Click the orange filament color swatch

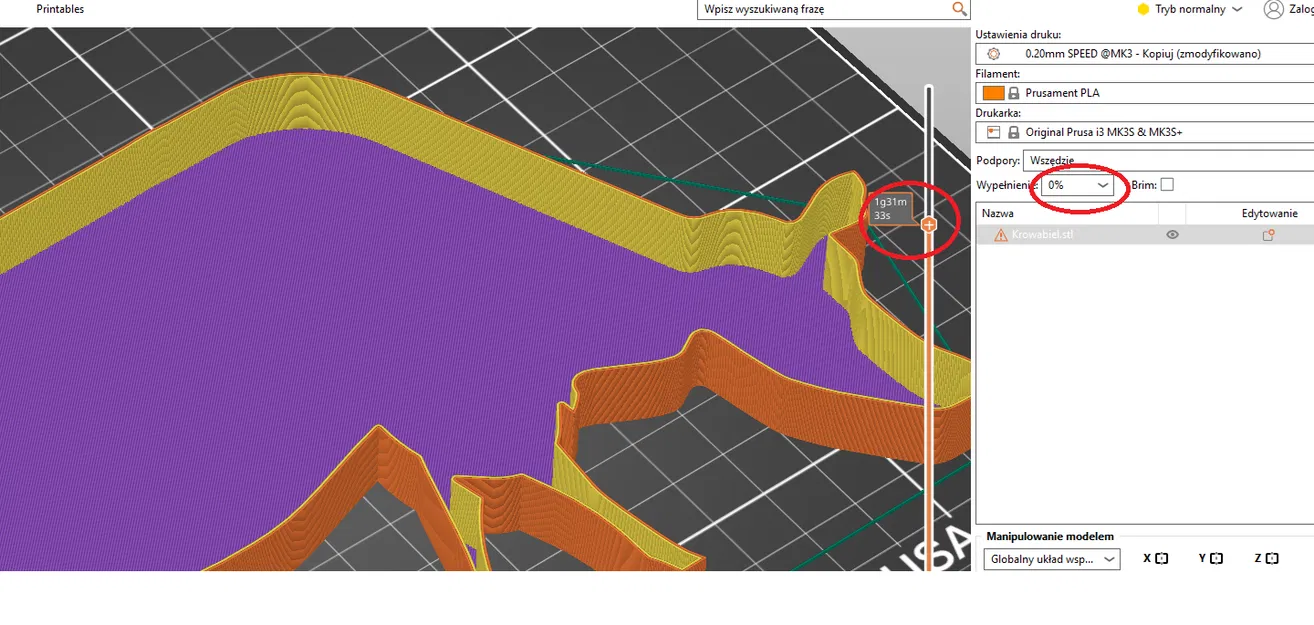coord(993,93)
